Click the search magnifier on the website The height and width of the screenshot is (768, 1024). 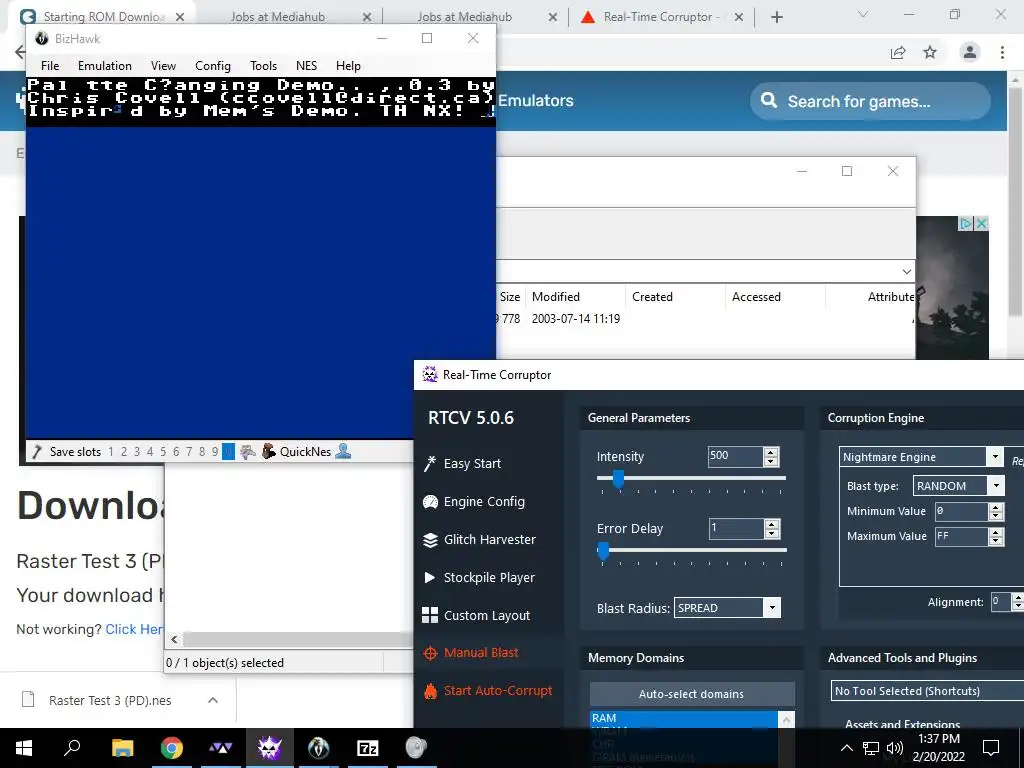[x=769, y=101]
